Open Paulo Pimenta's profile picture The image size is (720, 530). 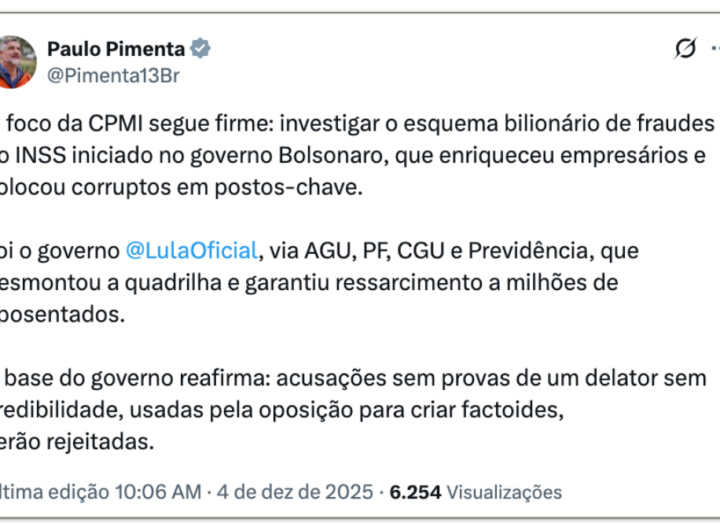tap(18, 61)
